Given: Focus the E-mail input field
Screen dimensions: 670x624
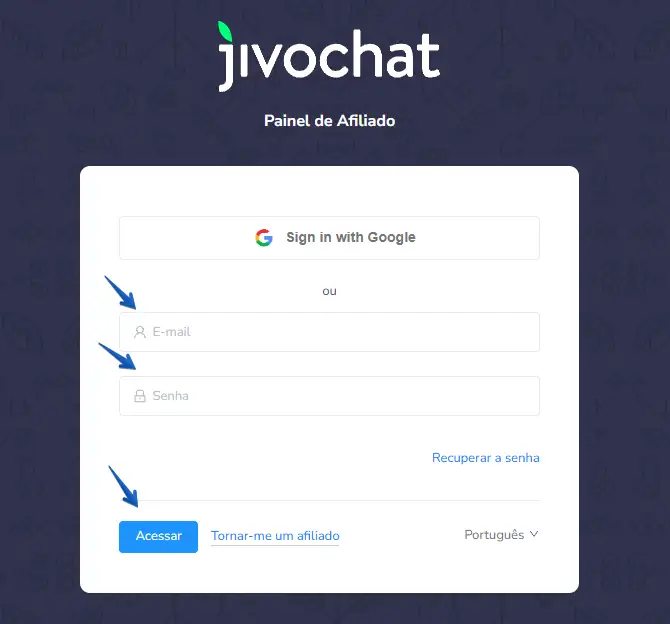Looking at the screenshot, I should pyautogui.click(x=329, y=332).
